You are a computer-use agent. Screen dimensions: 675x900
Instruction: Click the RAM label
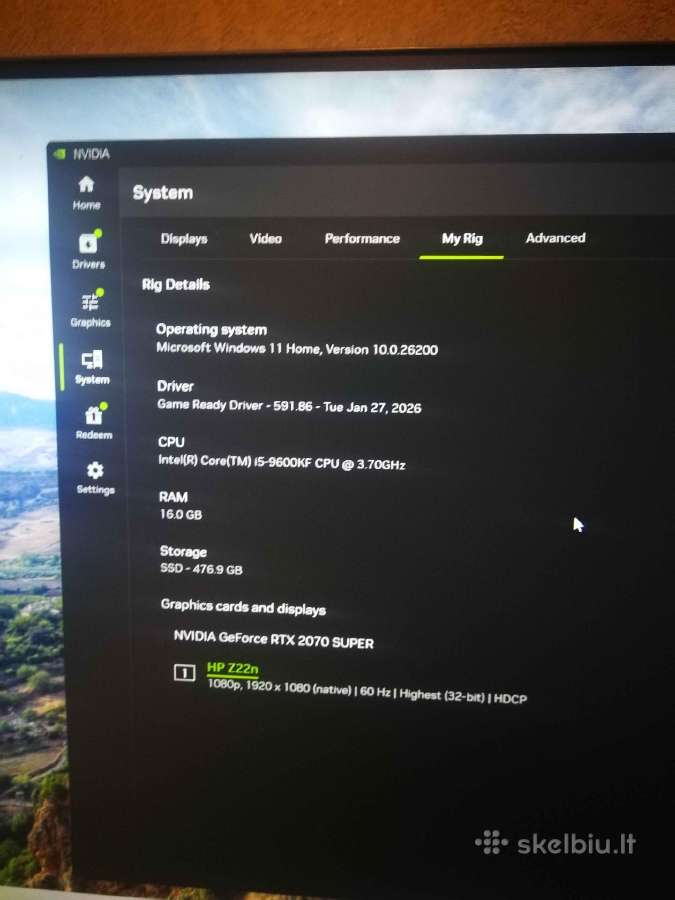coord(173,497)
